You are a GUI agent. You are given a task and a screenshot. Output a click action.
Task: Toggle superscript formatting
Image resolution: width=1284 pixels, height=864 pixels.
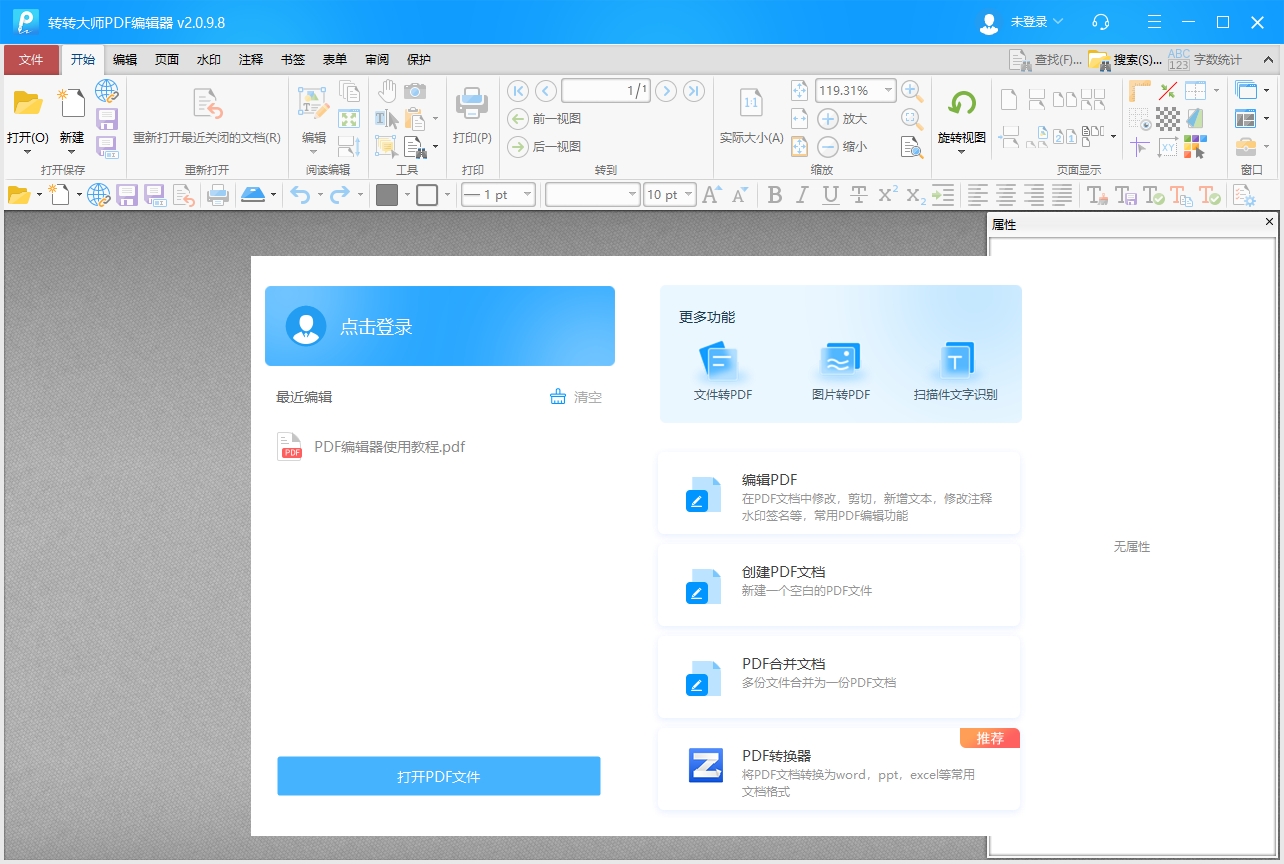887,195
